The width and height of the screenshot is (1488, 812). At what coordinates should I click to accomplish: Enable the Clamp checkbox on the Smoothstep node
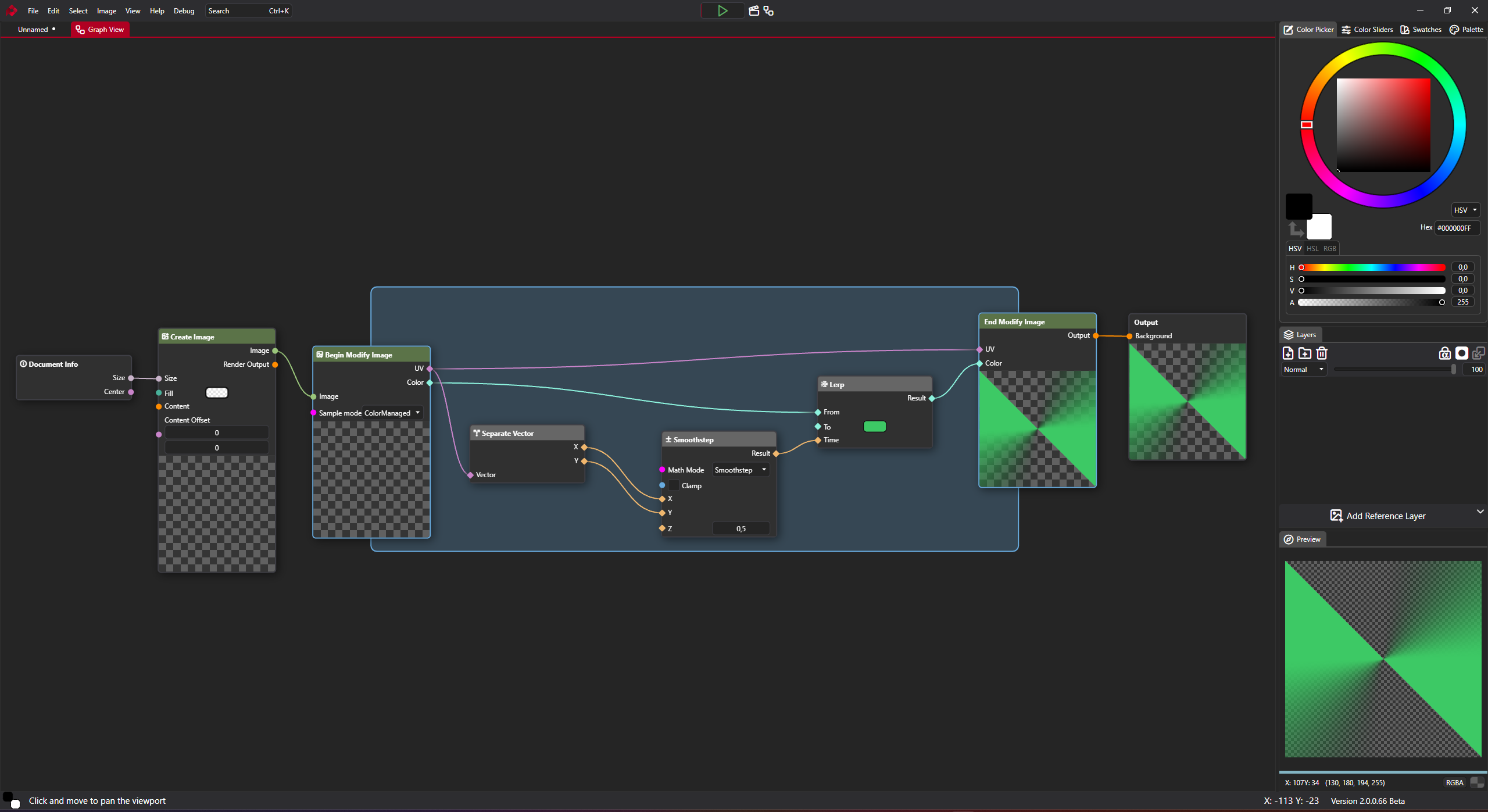[674, 485]
